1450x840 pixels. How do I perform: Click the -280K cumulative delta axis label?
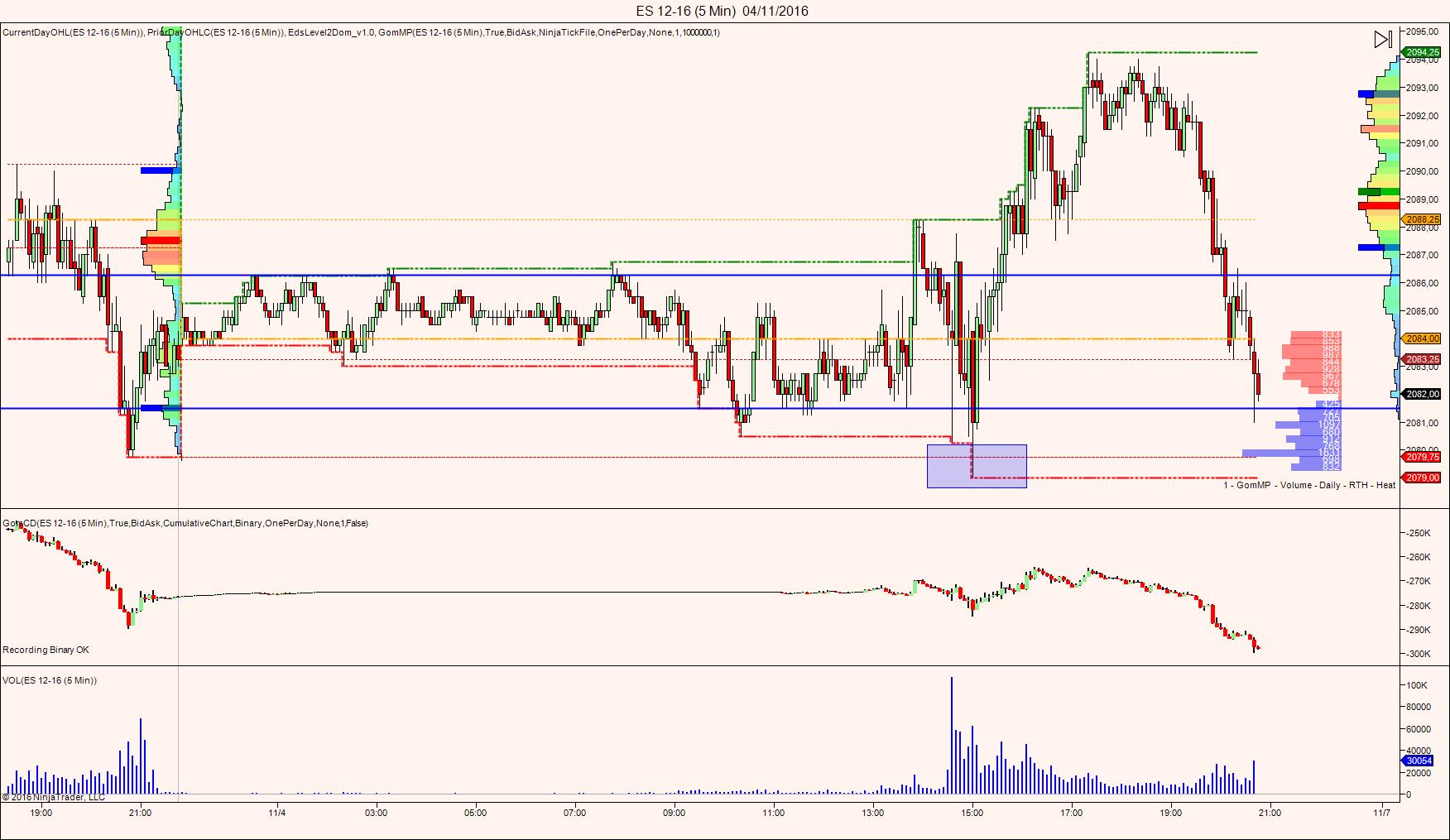pyautogui.click(x=1419, y=606)
